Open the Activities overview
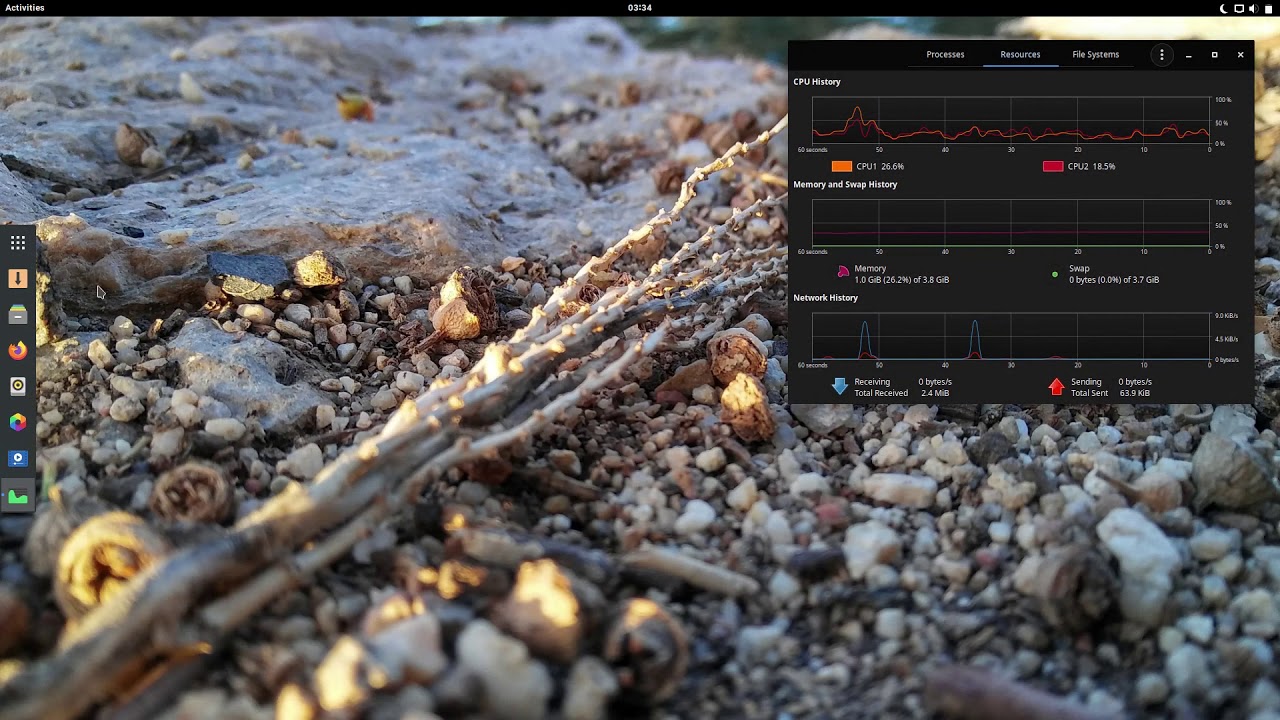This screenshot has width=1280, height=720. tap(25, 8)
